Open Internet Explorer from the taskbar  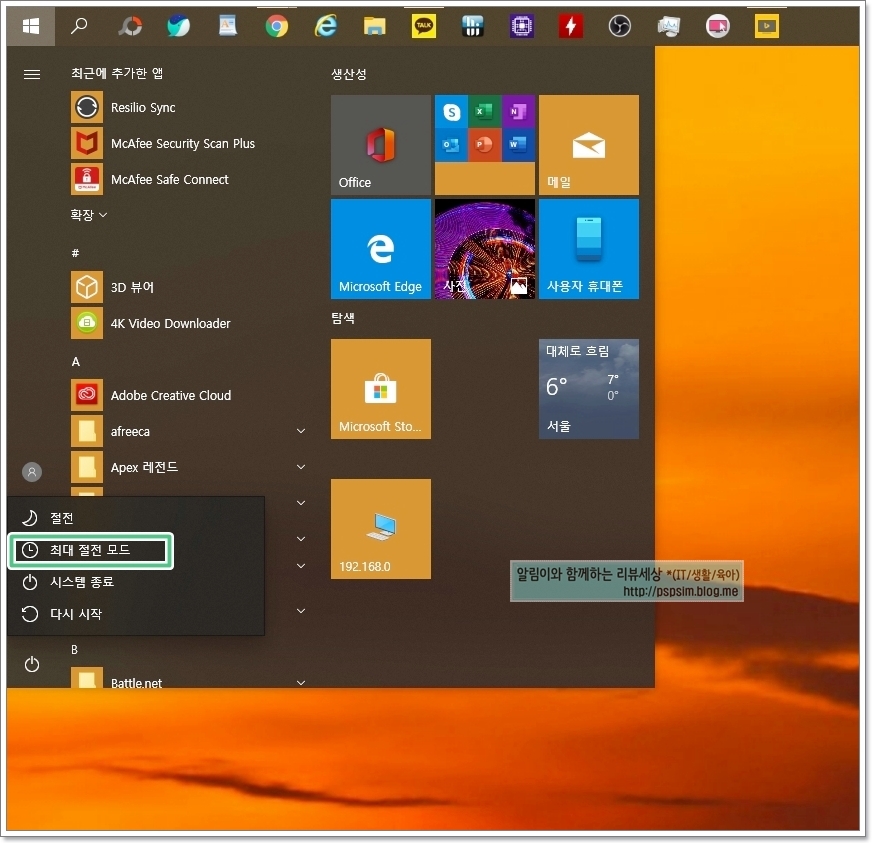click(x=325, y=26)
